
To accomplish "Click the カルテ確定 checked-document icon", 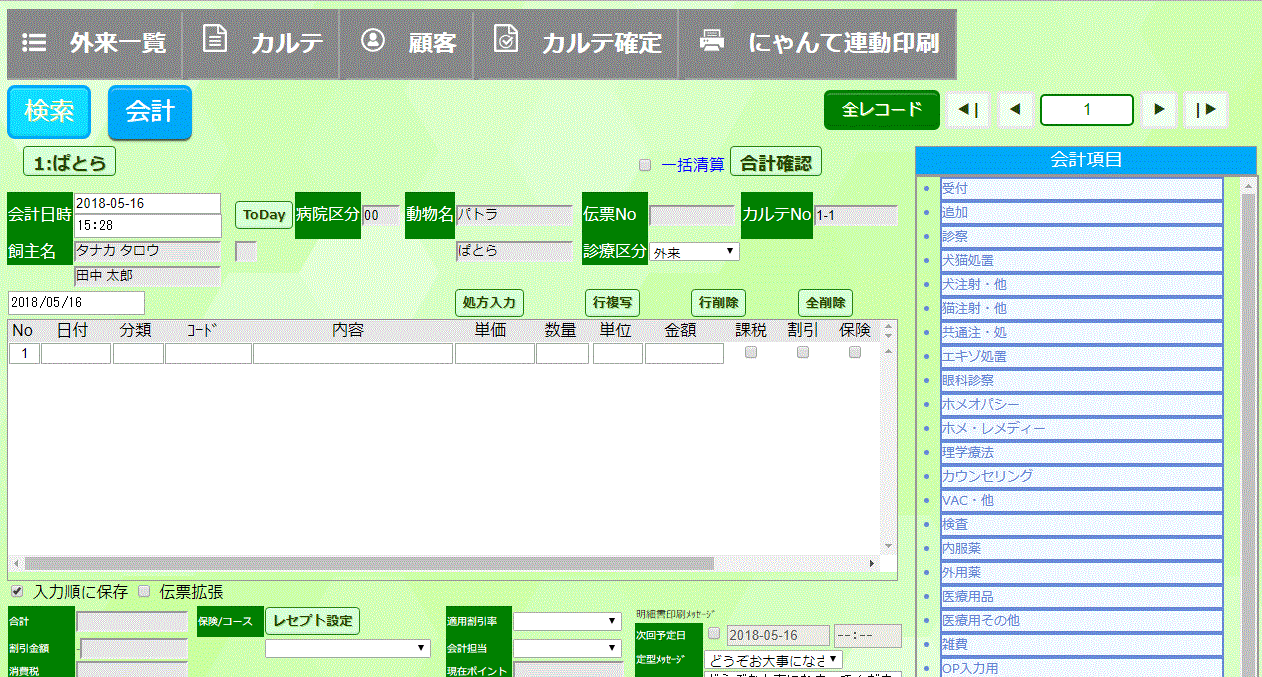I will tap(506, 40).
